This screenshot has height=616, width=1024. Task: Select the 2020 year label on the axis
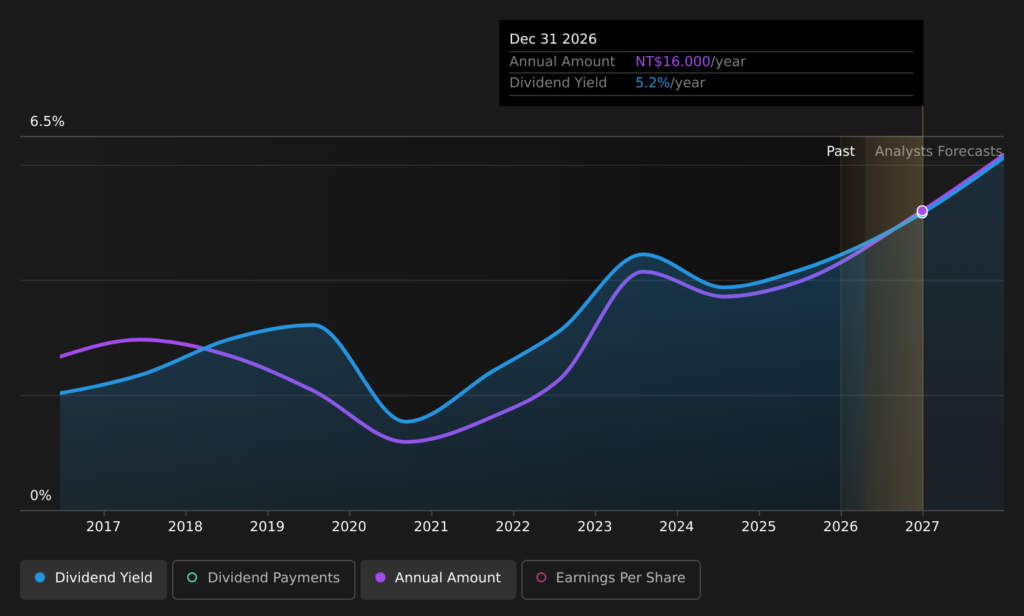coord(349,526)
